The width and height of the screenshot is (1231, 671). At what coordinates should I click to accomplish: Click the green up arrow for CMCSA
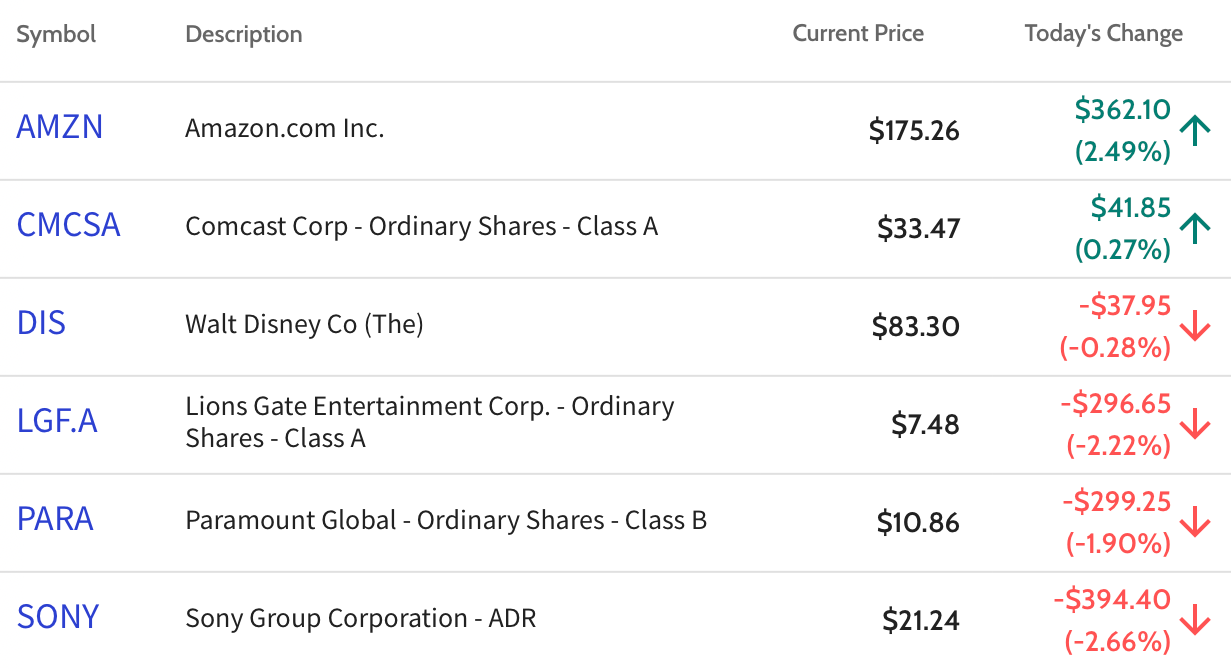click(1195, 228)
